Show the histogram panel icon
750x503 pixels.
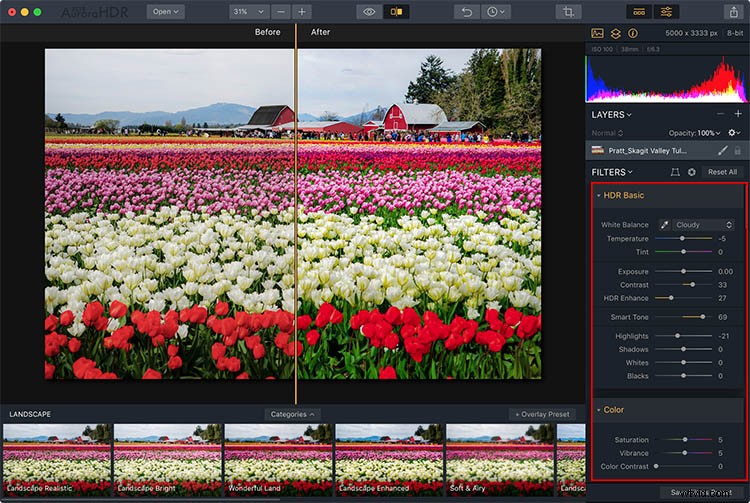(597, 33)
